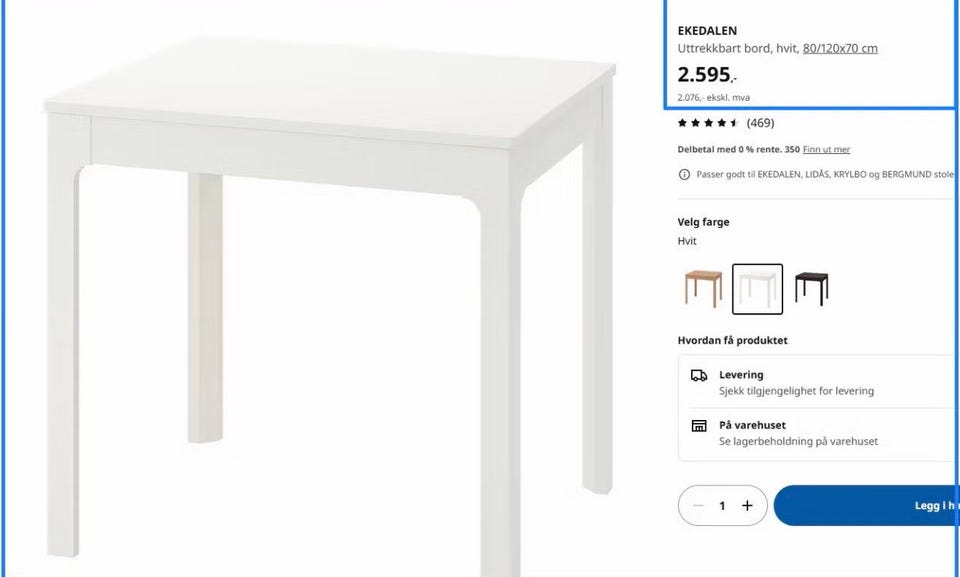Open the (469) reviews count
This screenshot has width=960, height=577.
tap(760, 123)
